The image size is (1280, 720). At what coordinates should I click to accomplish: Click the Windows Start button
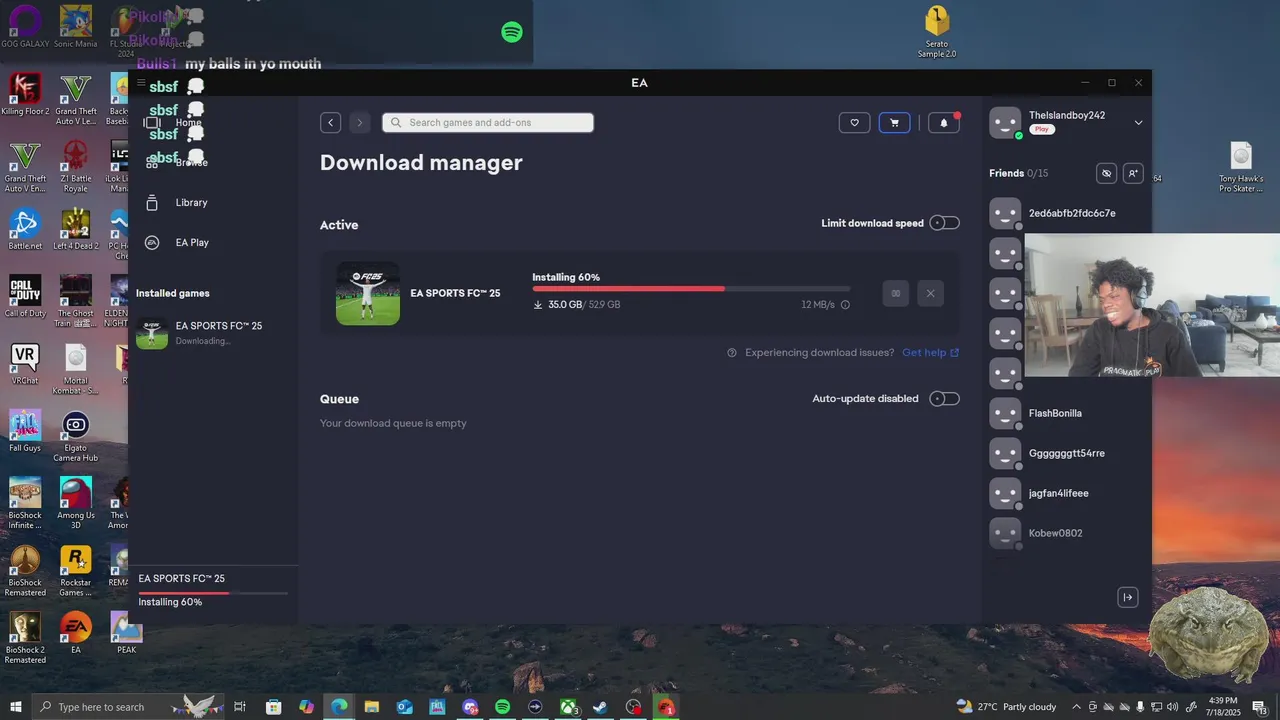click(16, 707)
